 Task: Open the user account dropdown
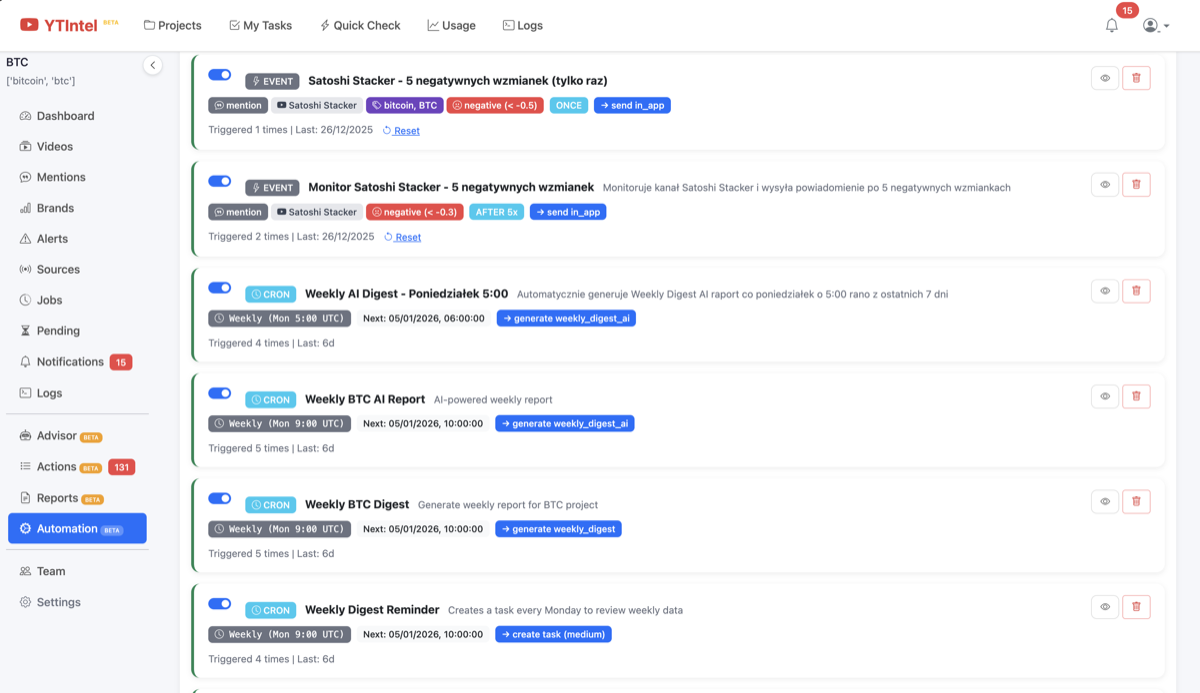click(x=1155, y=26)
